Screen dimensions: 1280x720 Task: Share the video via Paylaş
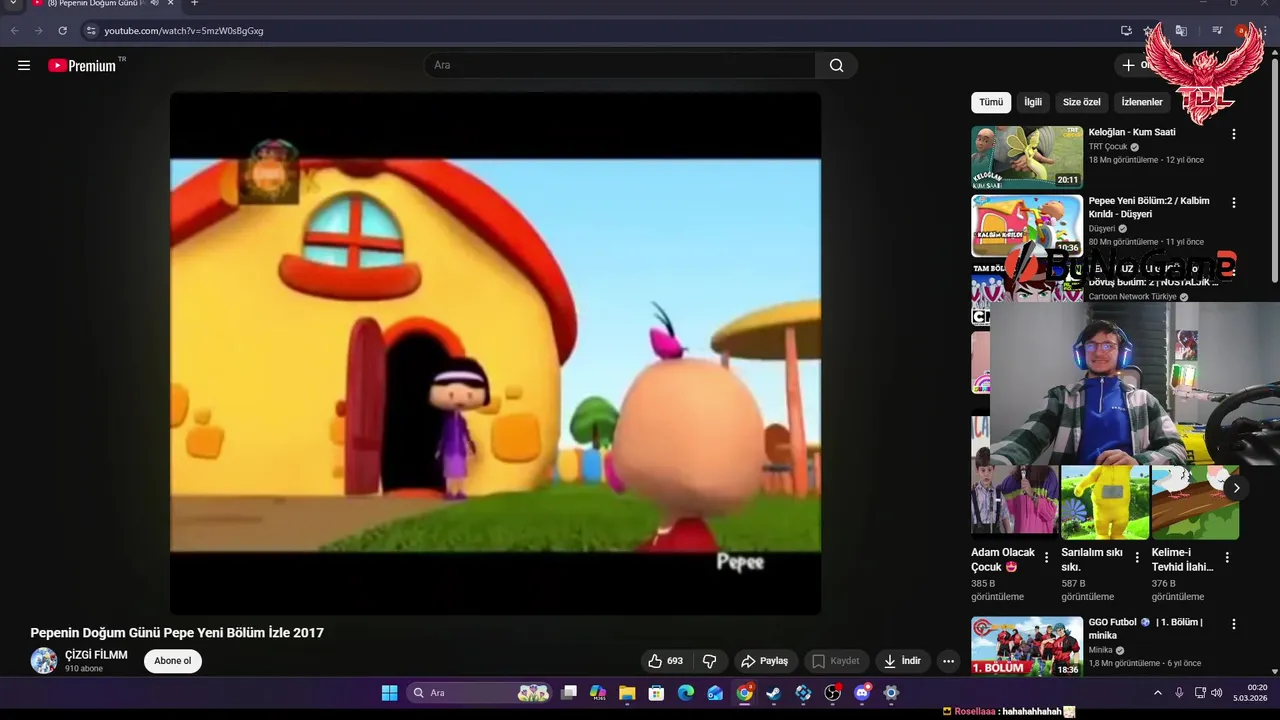(764, 661)
